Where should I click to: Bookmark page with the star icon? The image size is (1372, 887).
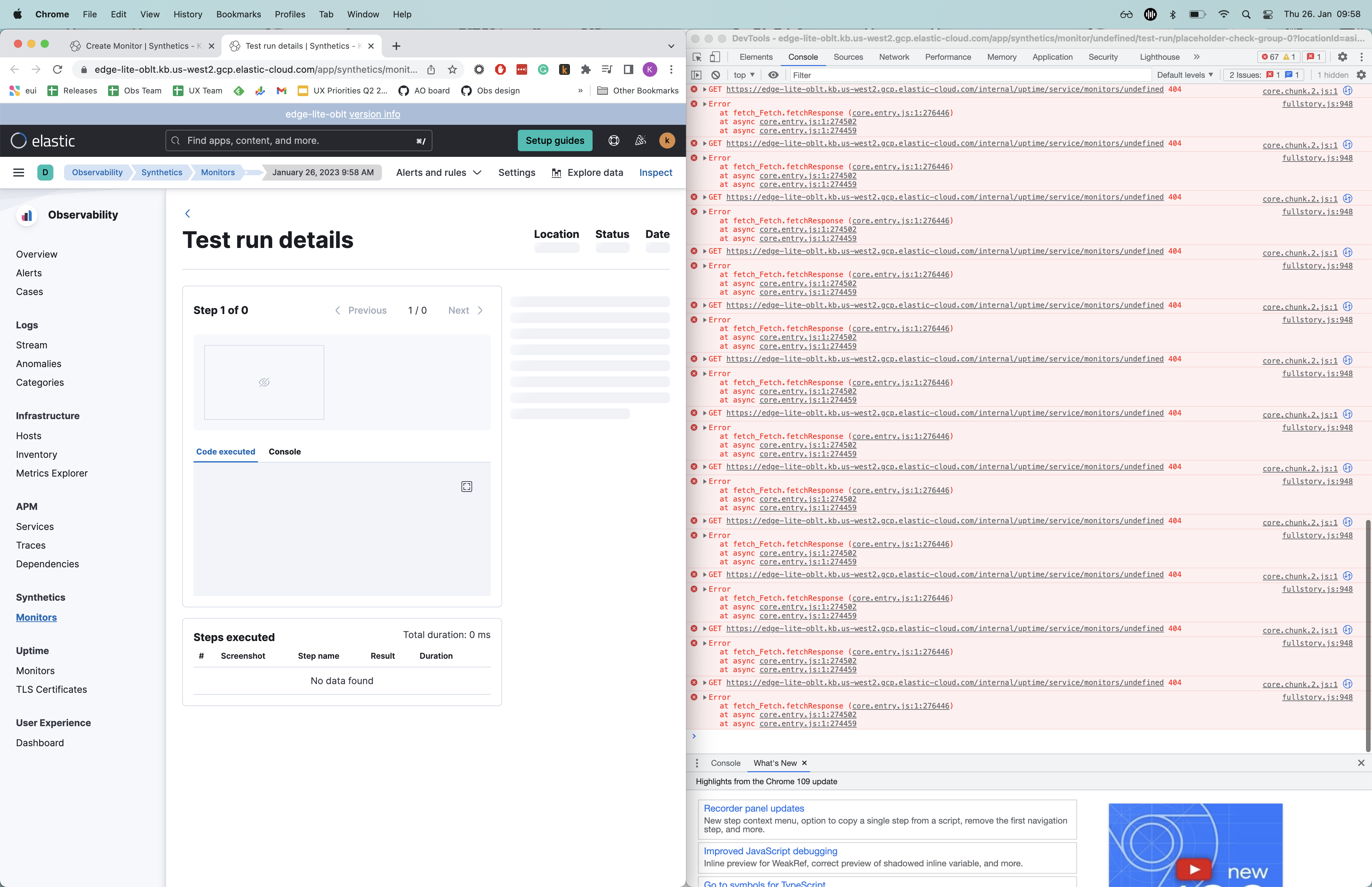click(x=452, y=70)
